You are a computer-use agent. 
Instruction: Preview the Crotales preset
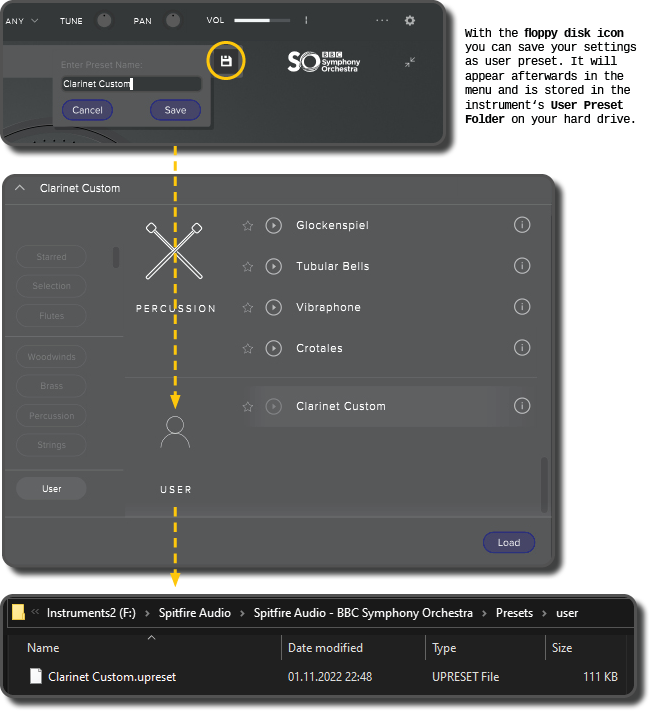tap(274, 348)
